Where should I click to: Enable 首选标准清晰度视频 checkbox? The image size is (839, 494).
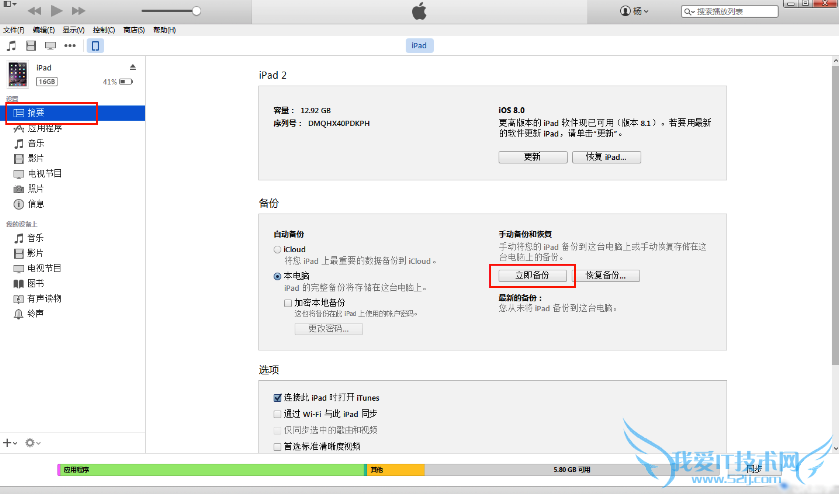(277, 446)
